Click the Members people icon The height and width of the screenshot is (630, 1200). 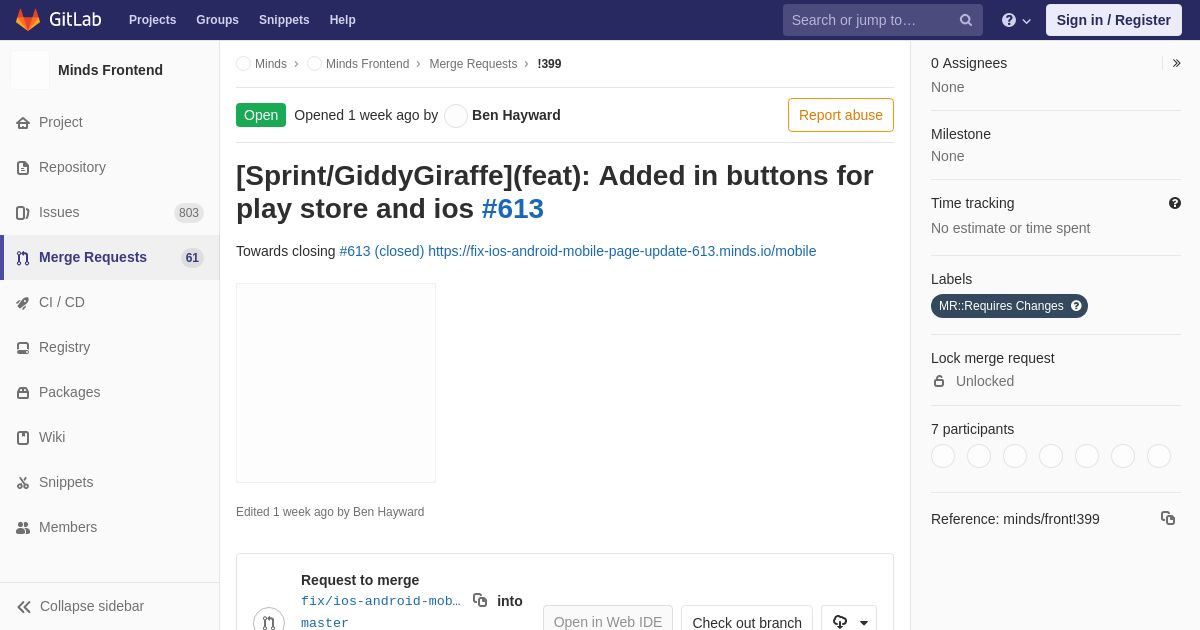(x=23, y=528)
